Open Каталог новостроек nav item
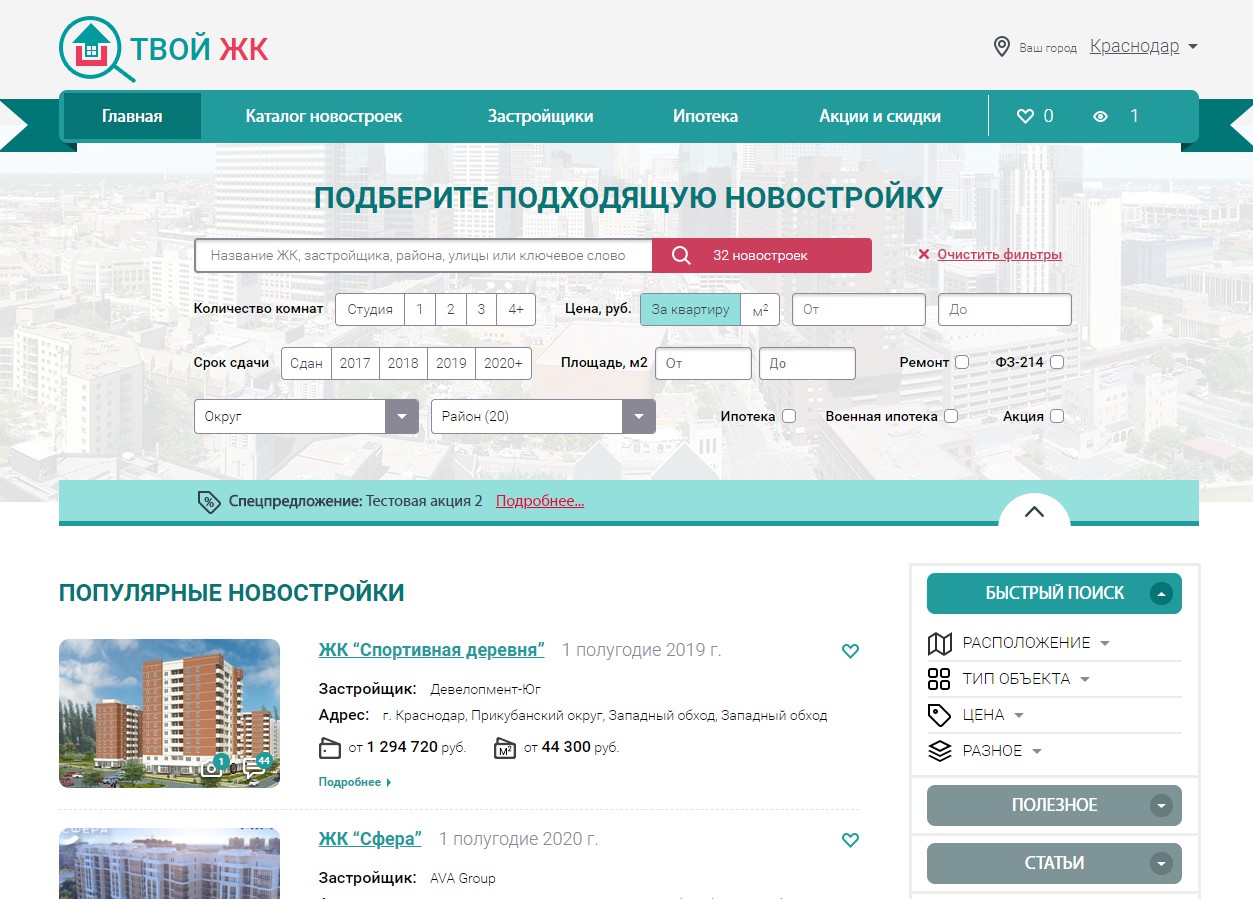The image size is (1253, 899). point(324,116)
